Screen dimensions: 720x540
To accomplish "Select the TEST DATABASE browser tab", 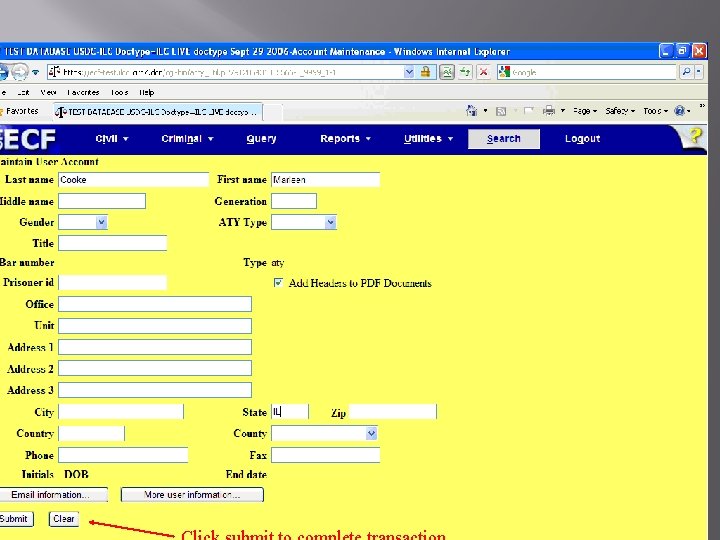I will (x=158, y=112).
